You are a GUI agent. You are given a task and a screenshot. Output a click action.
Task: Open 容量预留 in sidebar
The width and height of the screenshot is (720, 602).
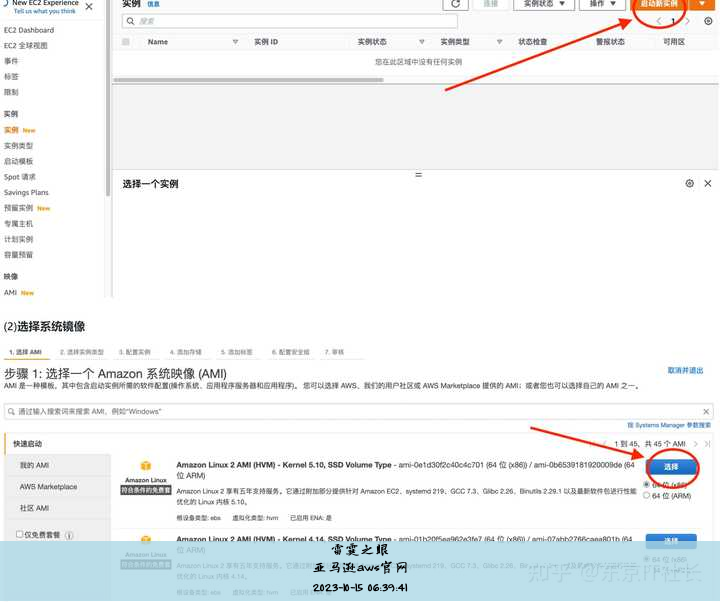(18, 255)
